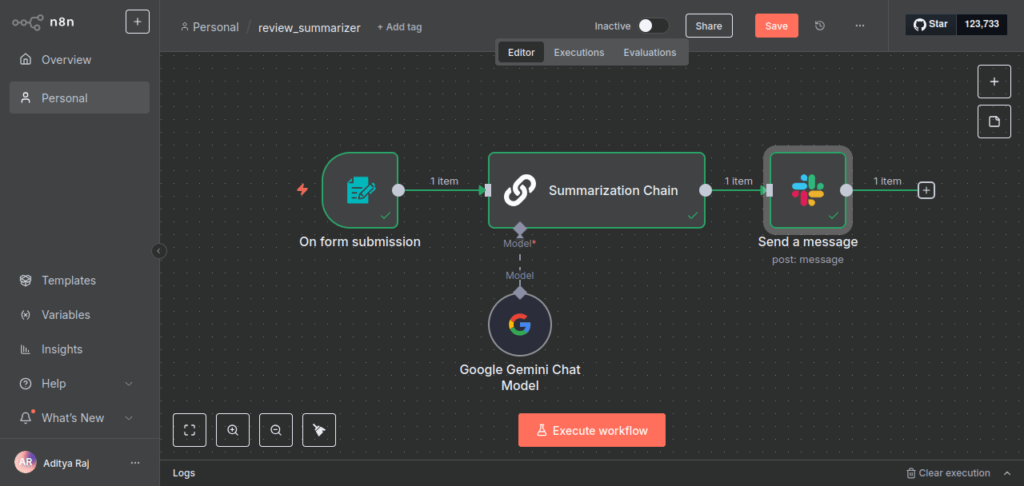Click the Execute workflow button

tap(591, 430)
